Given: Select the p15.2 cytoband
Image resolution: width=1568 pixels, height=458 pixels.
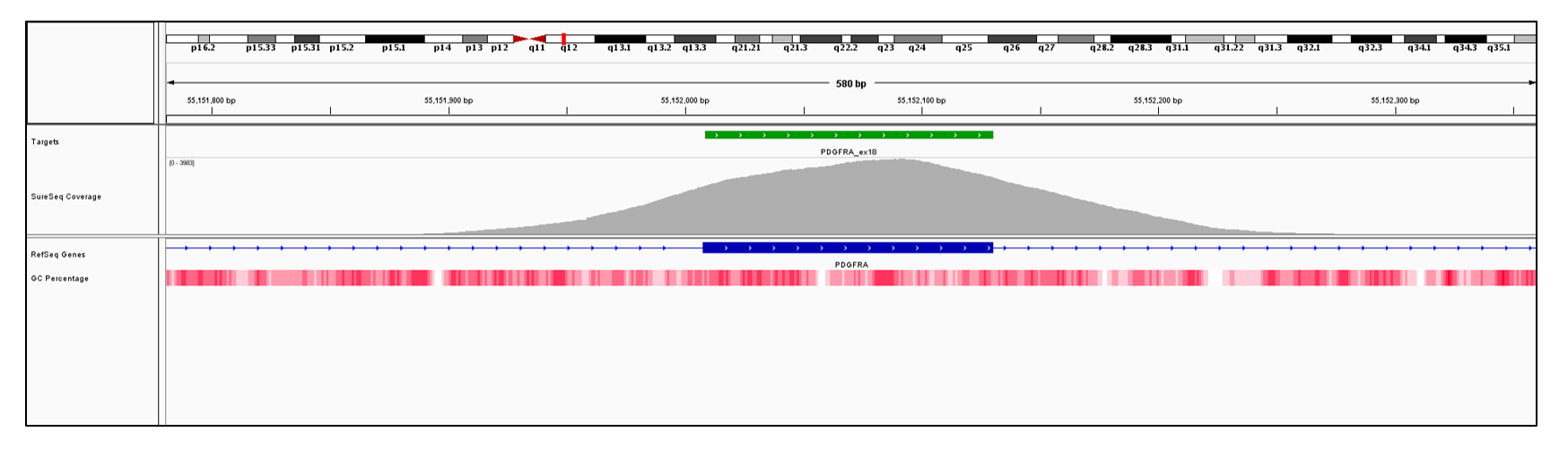Looking at the screenshot, I should tap(342, 48).
